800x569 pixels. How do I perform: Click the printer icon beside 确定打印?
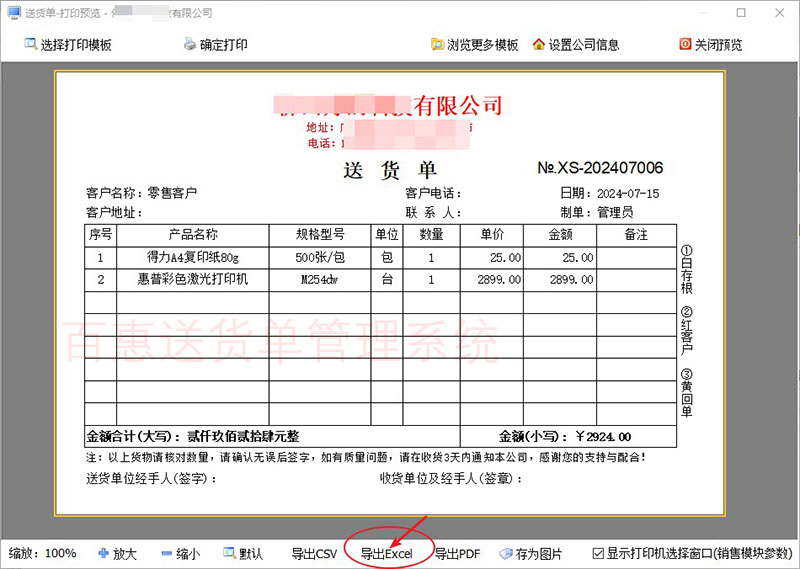190,44
